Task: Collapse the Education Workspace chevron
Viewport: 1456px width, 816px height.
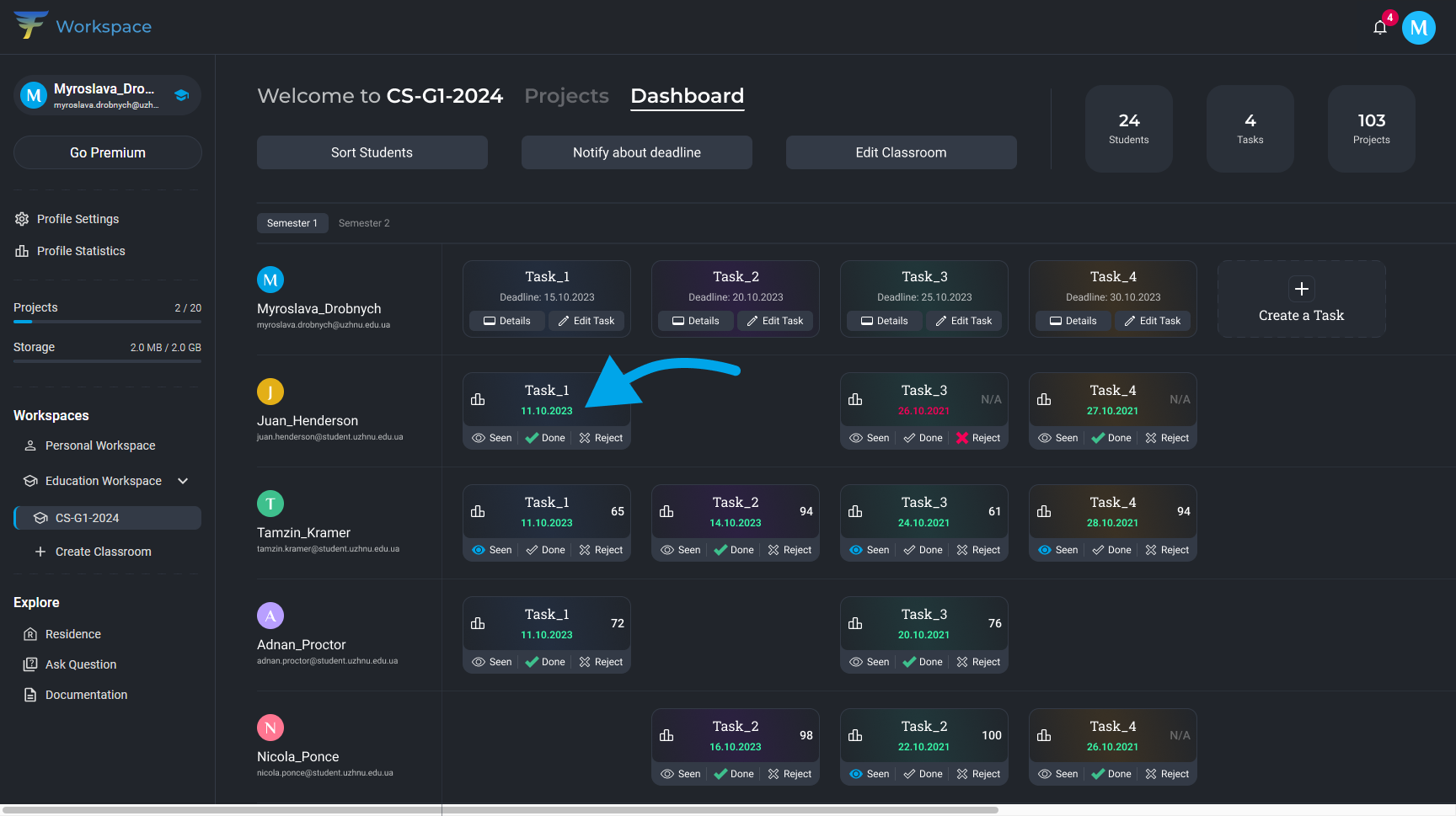Action: (x=183, y=481)
